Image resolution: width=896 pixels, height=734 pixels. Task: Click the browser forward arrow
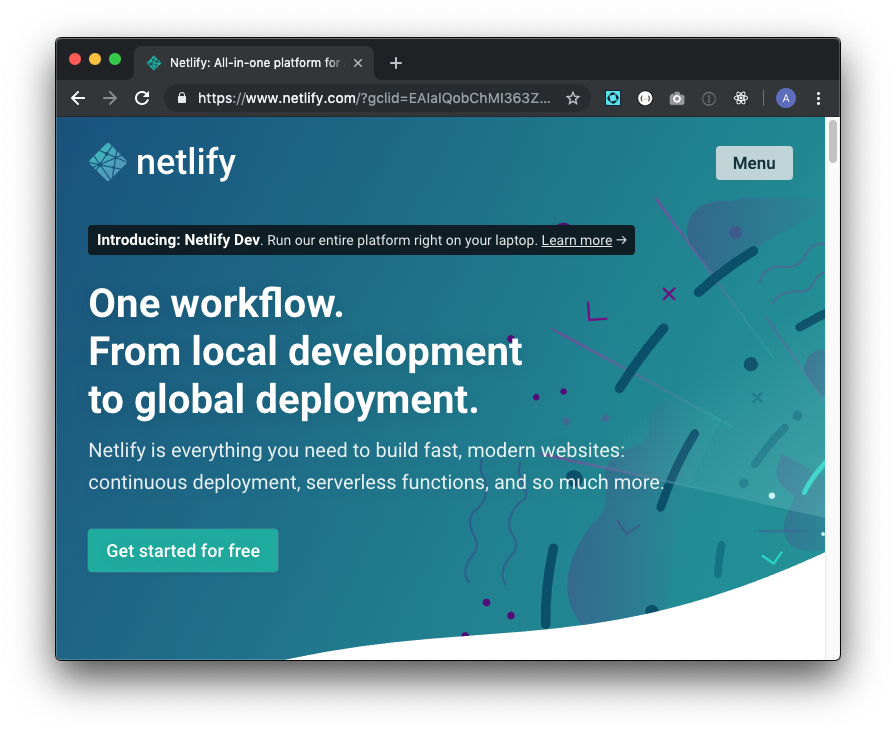coord(110,98)
